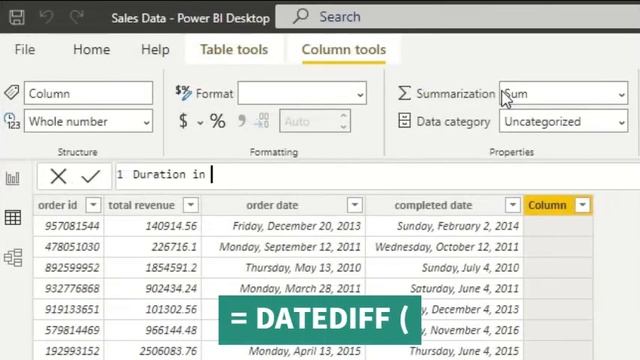Open the Format dropdown
The width and height of the screenshot is (640, 360).
[x=302, y=93]
